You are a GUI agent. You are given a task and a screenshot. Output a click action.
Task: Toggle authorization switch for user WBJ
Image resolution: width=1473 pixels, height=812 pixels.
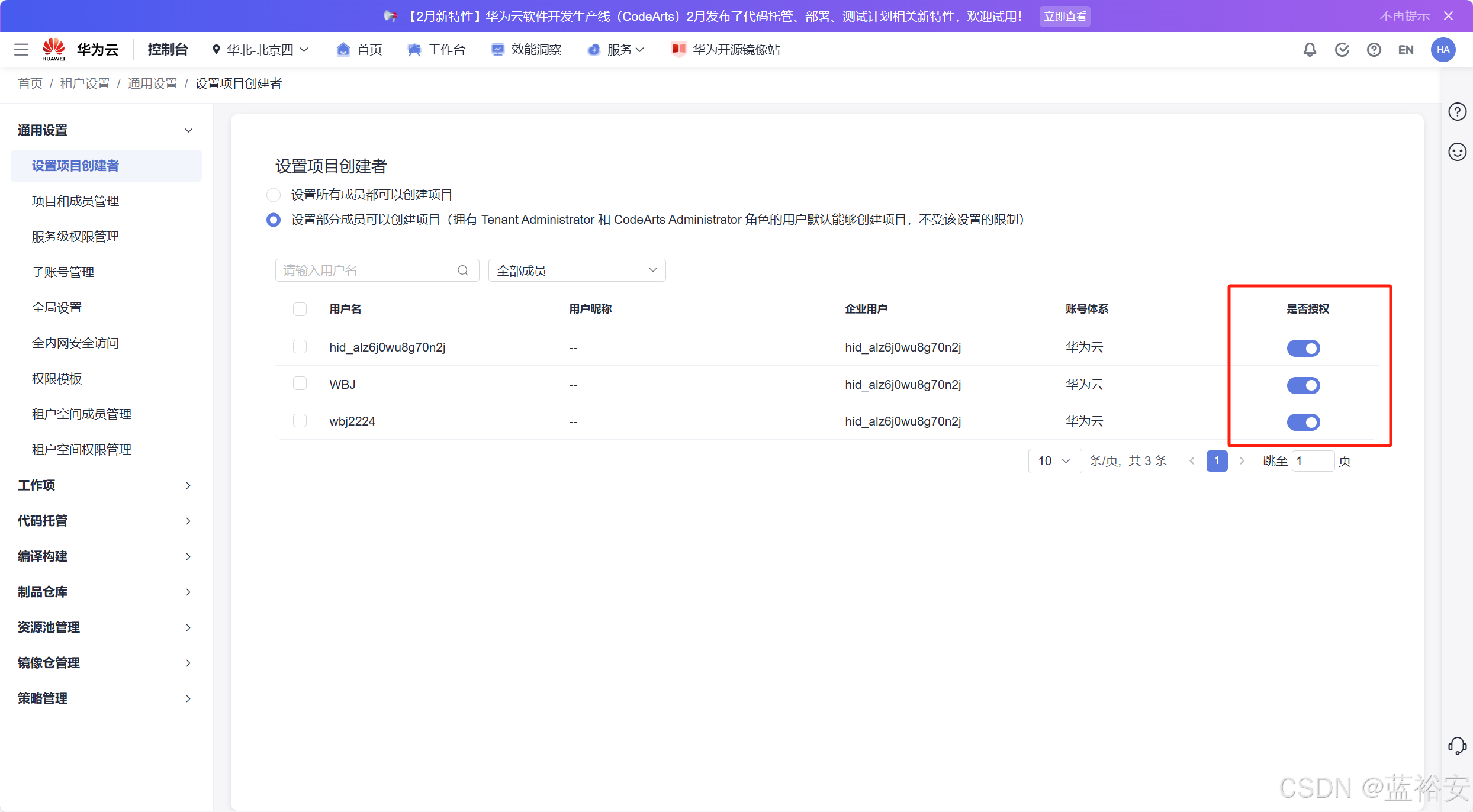(x=1303, y=385)
